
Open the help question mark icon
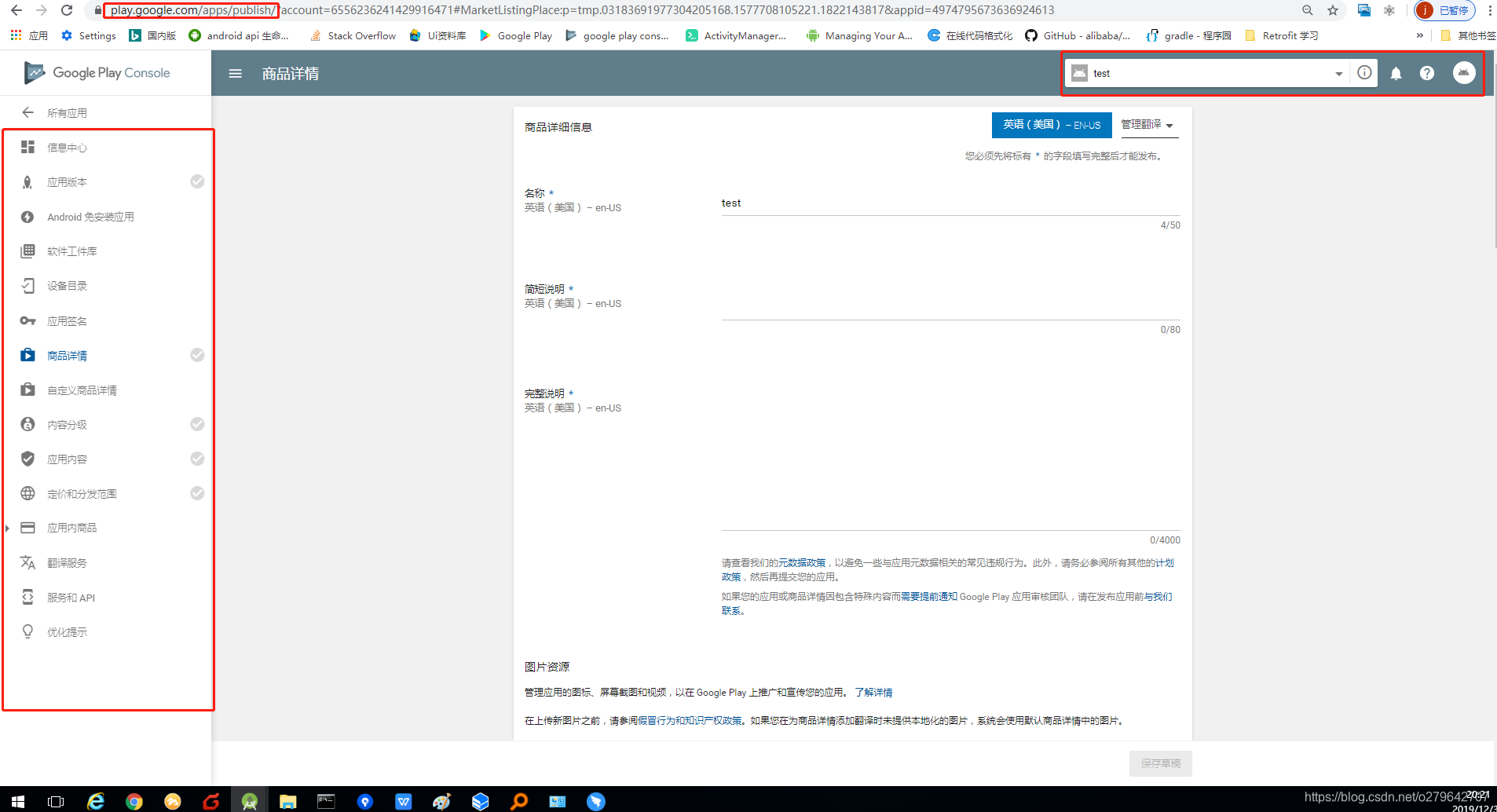1427,73
